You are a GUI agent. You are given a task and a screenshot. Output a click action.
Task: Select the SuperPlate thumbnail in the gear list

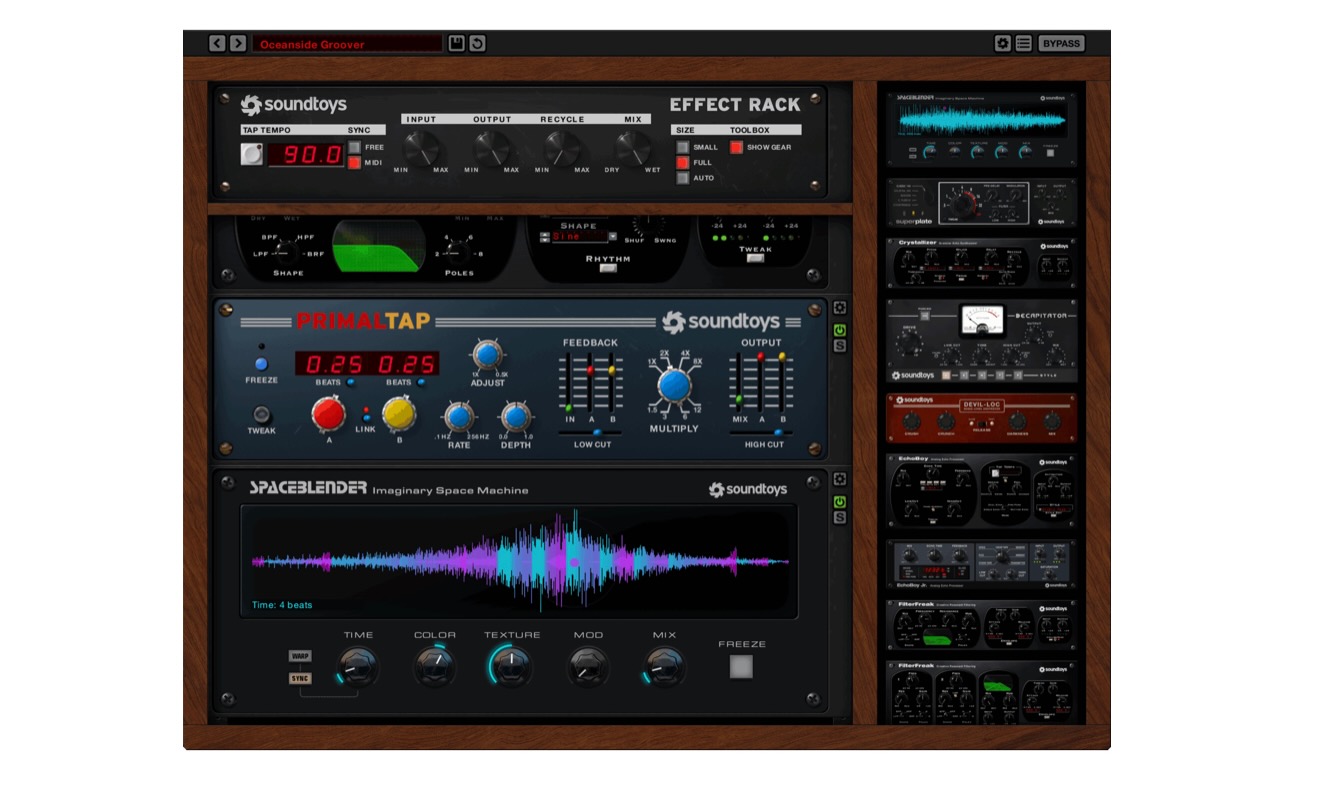tap(982, 203)
